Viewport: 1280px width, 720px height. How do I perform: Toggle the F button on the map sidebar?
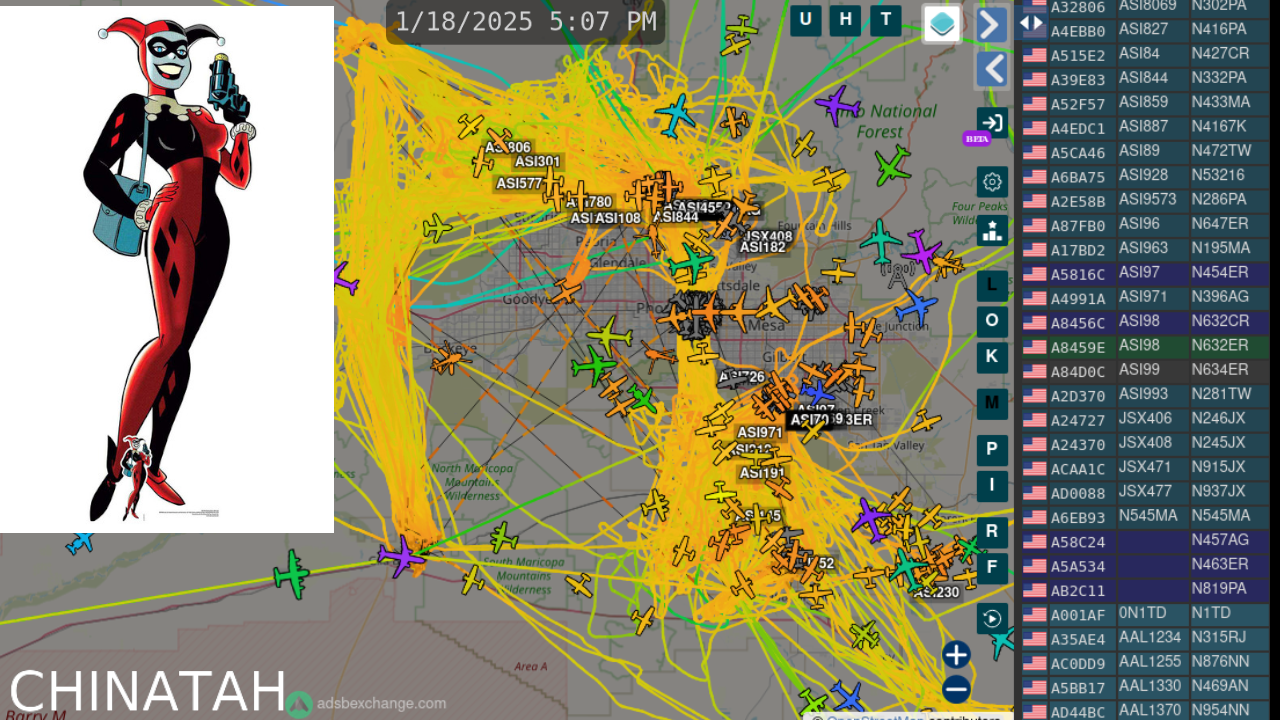point(992,568)
